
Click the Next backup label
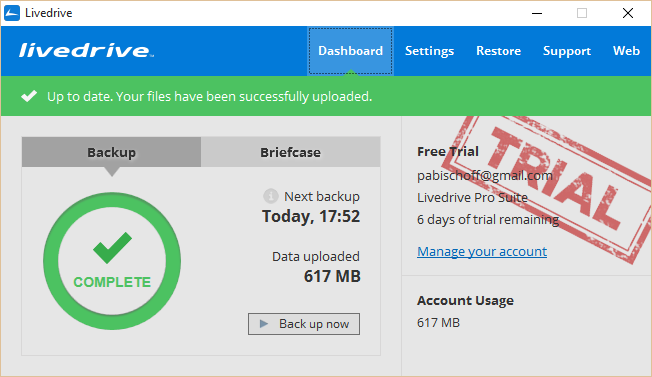click(322, 196)
